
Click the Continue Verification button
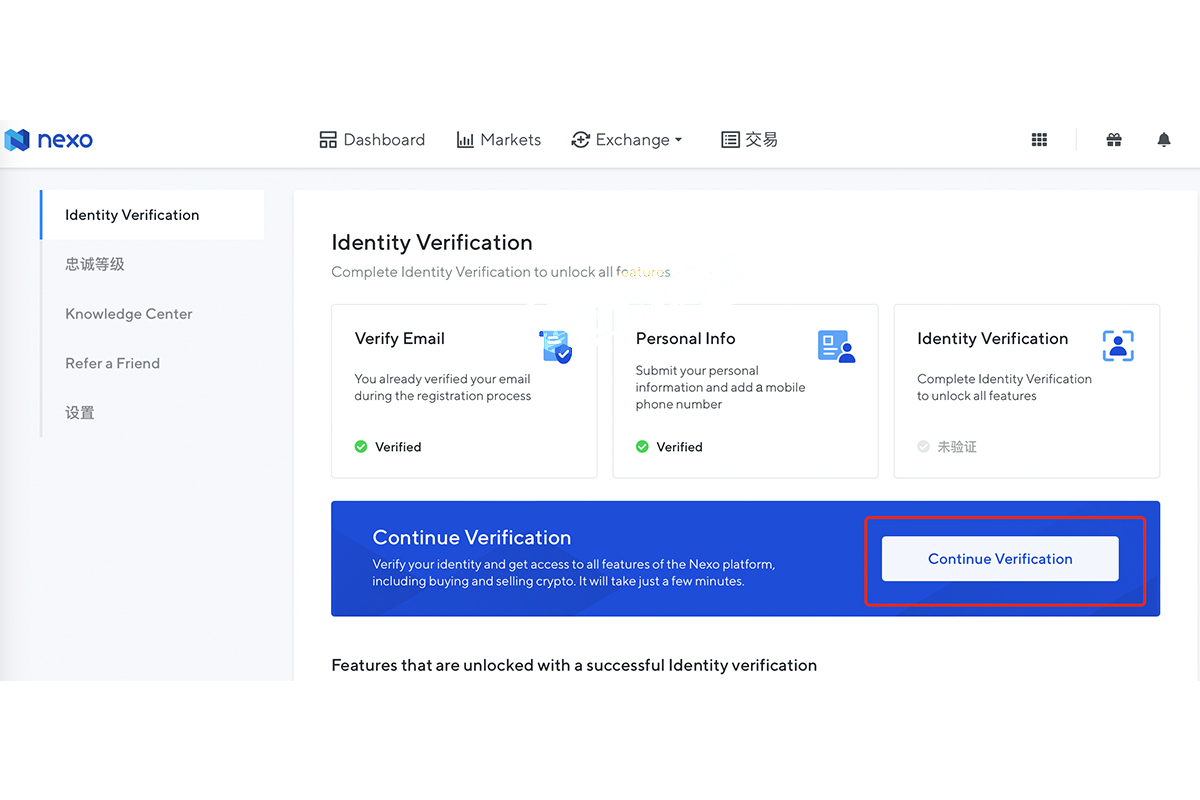pos(1000,559)
